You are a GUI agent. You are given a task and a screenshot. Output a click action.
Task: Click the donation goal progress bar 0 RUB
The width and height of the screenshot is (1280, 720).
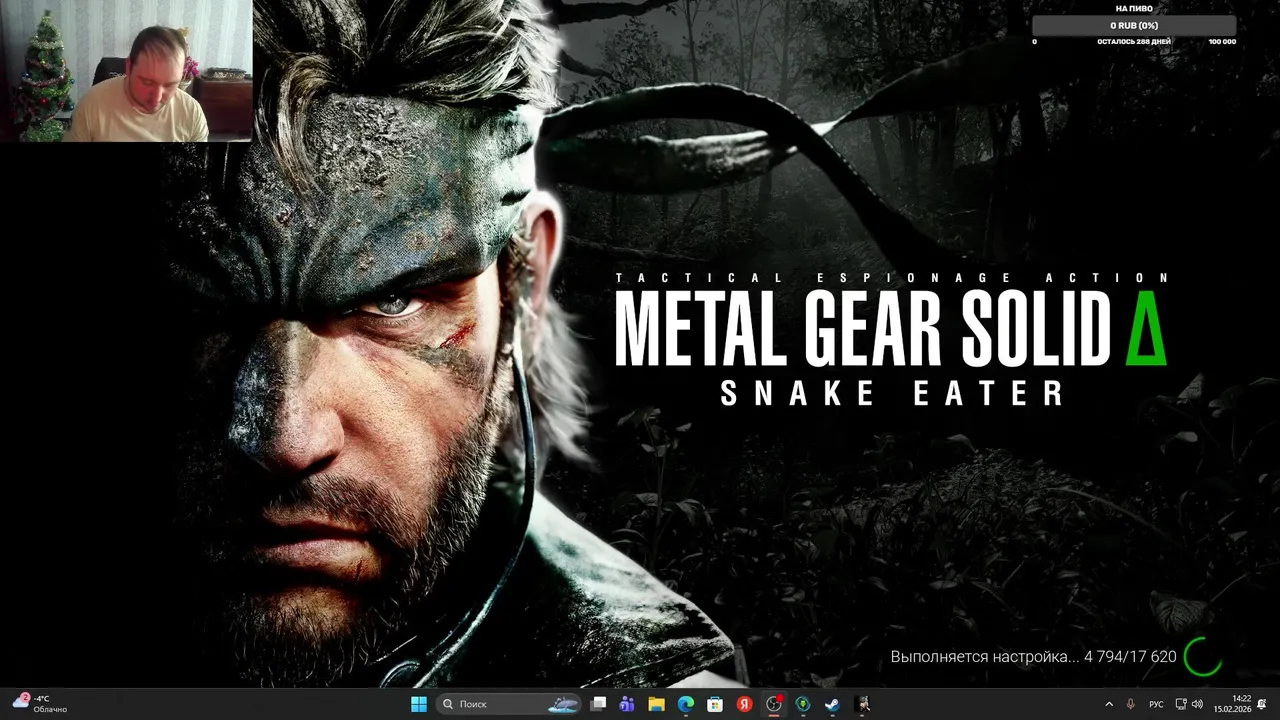1134,26
